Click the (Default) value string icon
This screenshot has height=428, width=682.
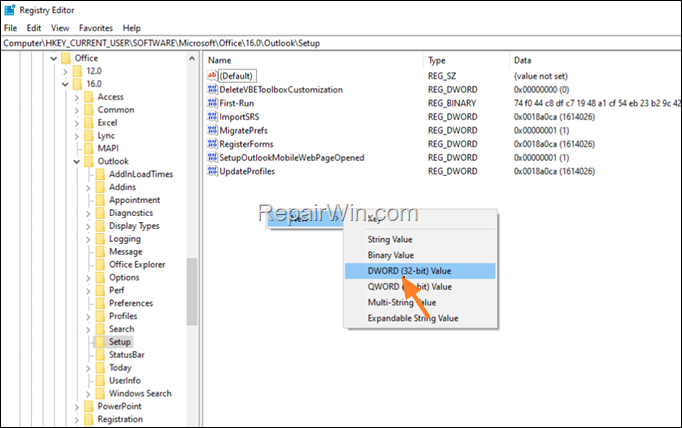(212, 76)
